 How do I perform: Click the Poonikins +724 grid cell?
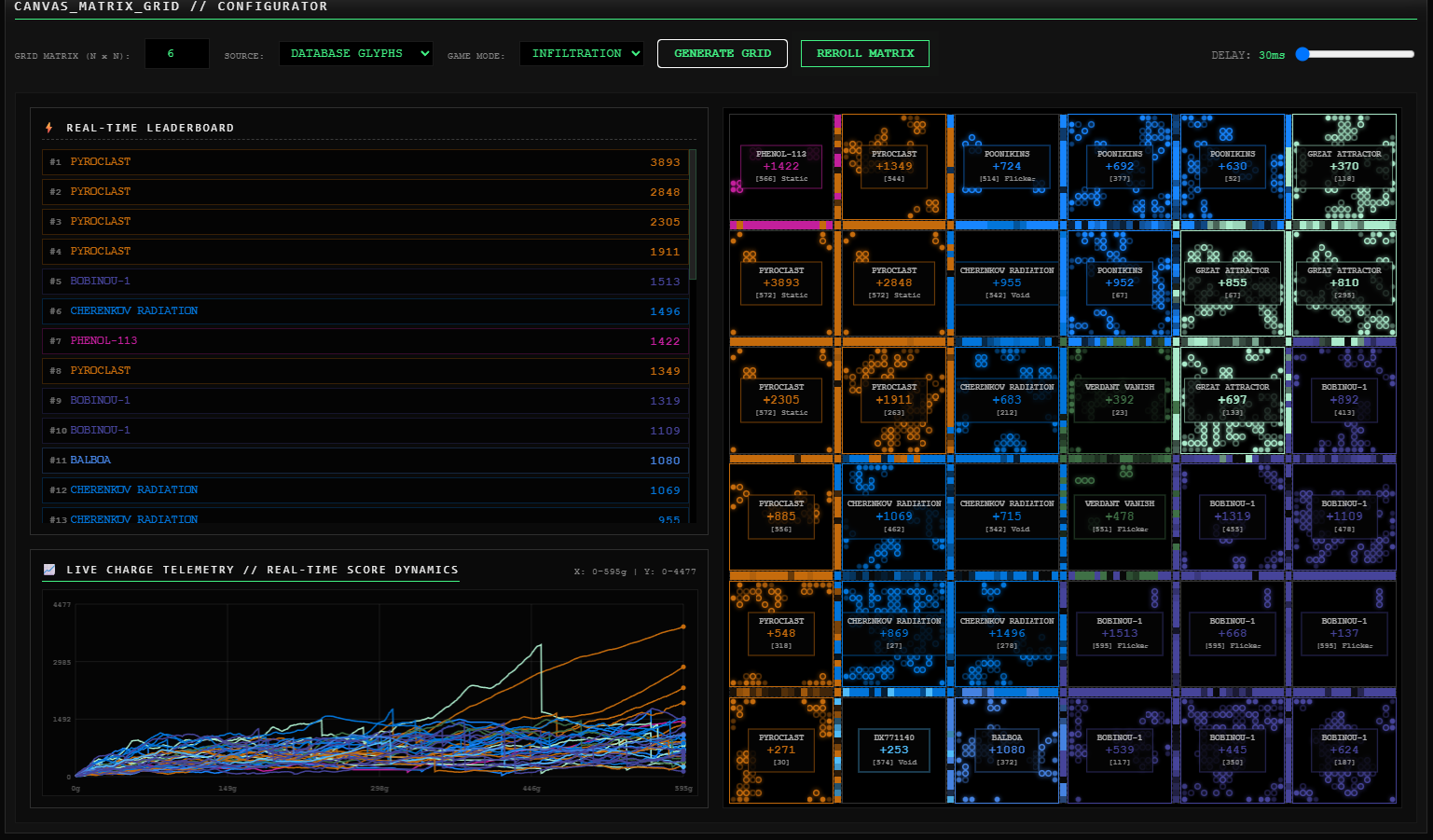coord(1007,167)
